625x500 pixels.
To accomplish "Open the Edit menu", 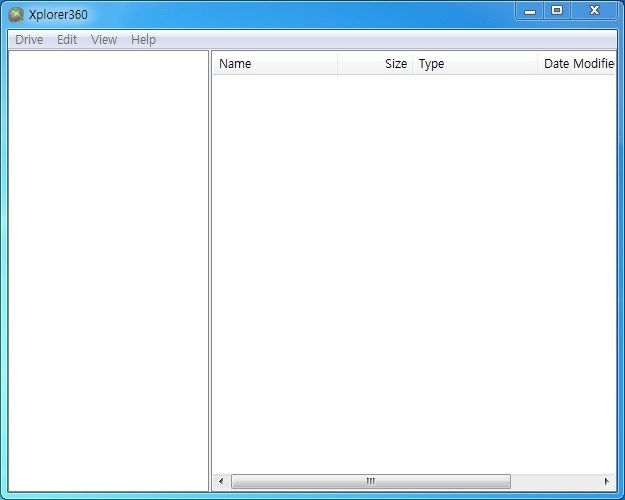I will 67,40.
